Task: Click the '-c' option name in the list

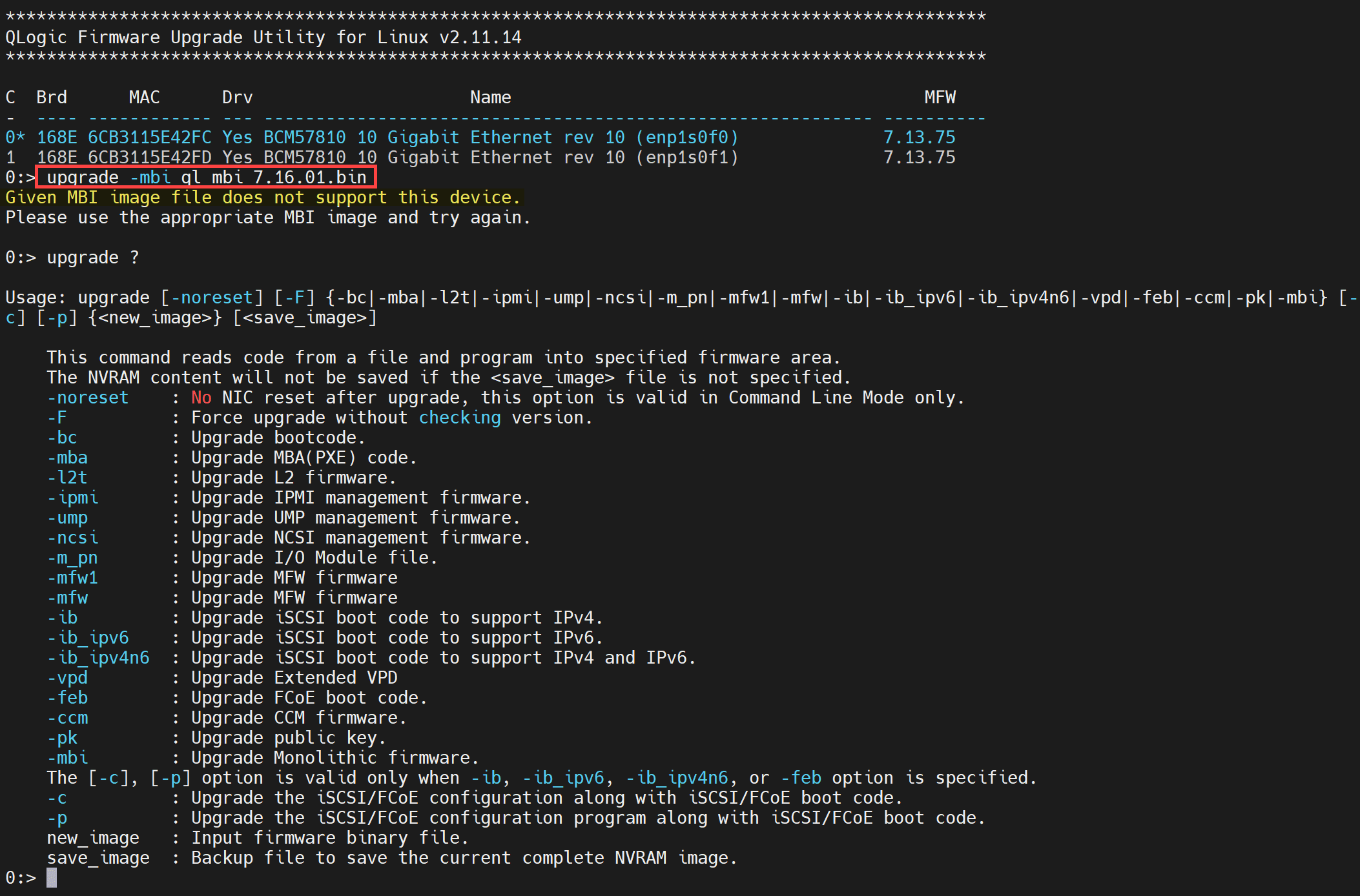Action: 56,798
